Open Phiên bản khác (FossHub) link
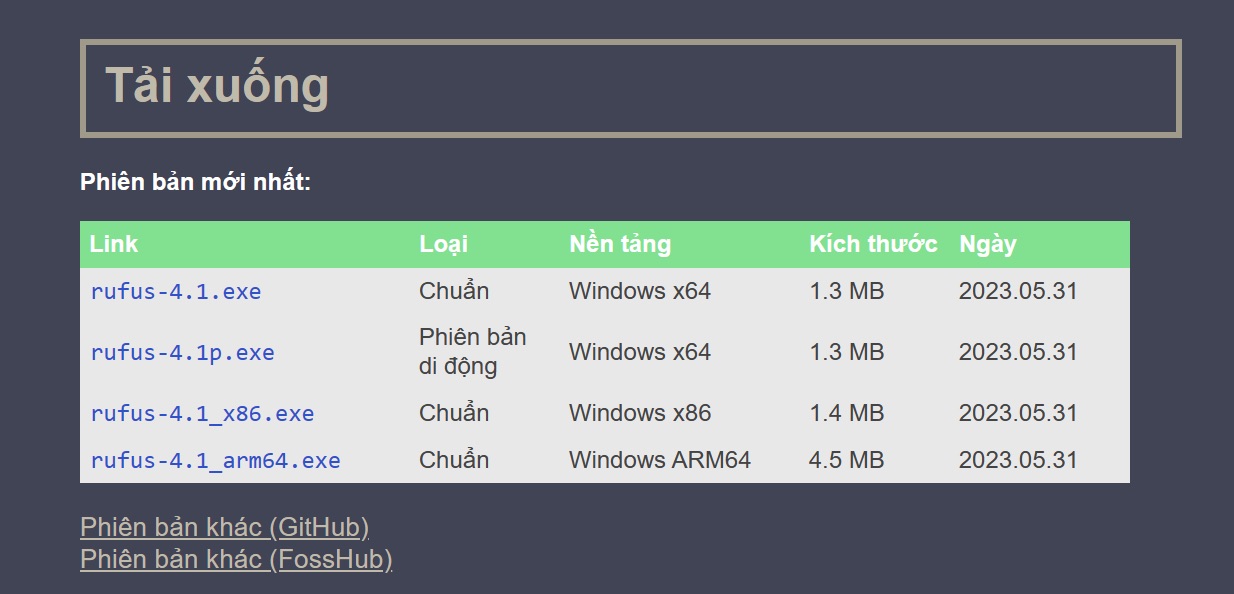Screen dimensions: 1234x594 [x=236, y=559]
